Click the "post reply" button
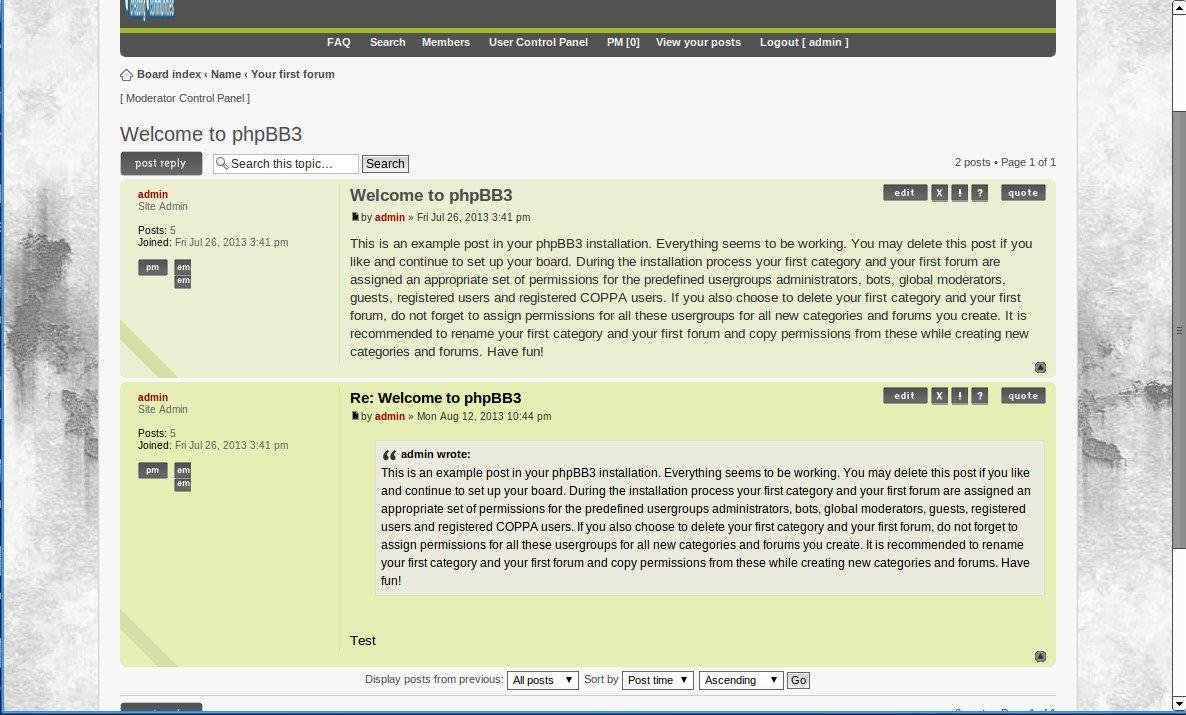 (161, 163)
